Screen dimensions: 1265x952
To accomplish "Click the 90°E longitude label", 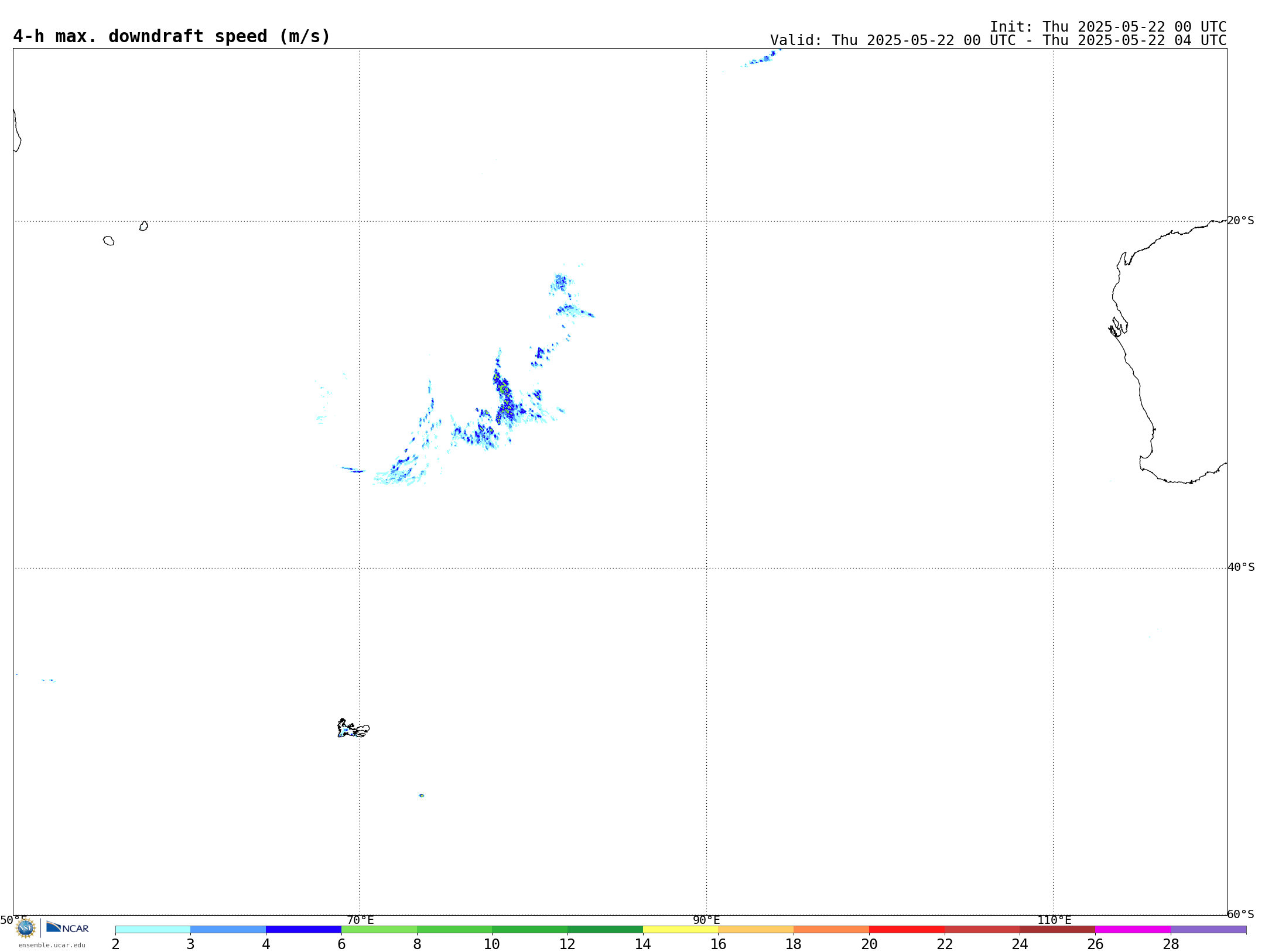I will 706,920.
